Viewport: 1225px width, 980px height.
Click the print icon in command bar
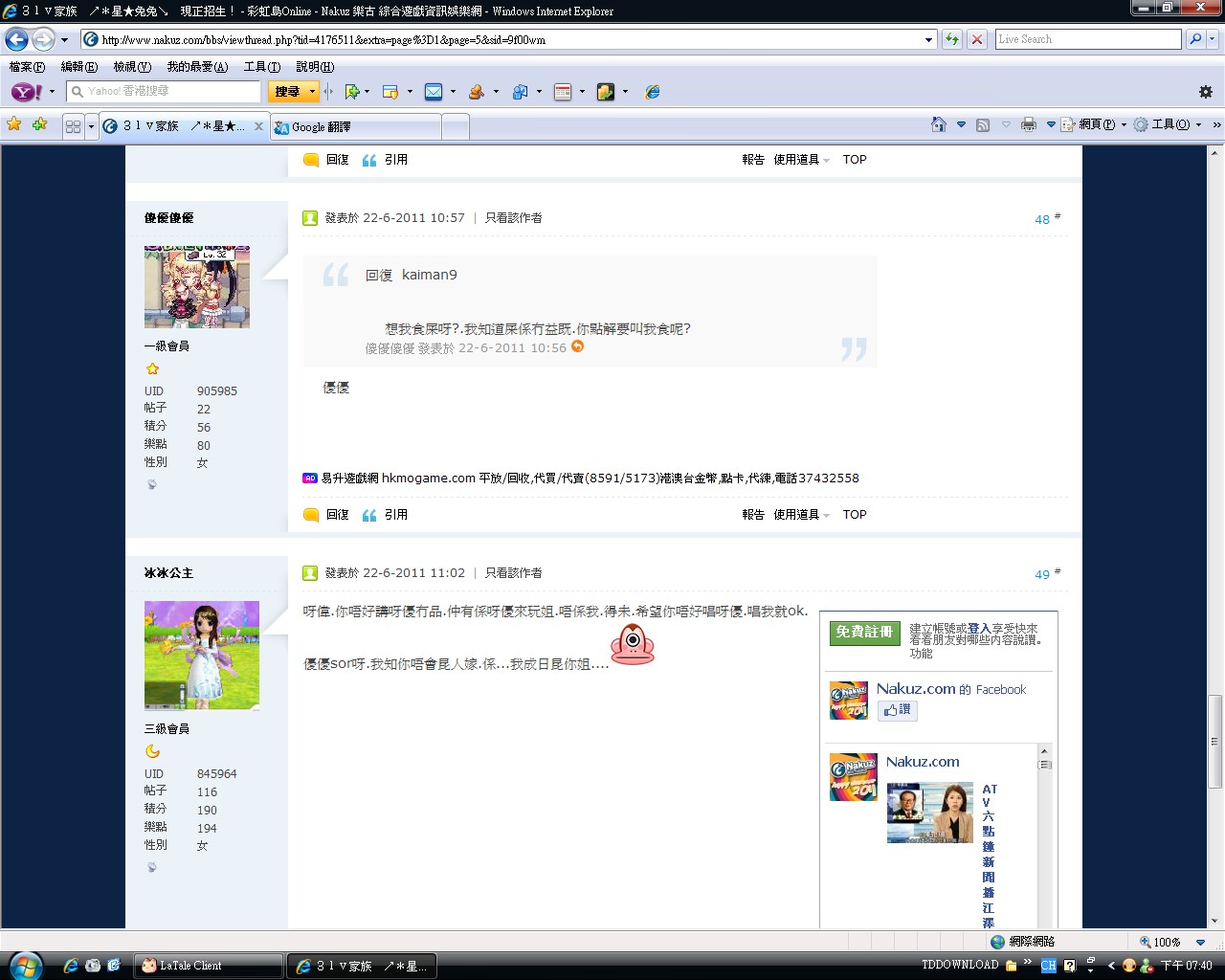click(1028, 124)
